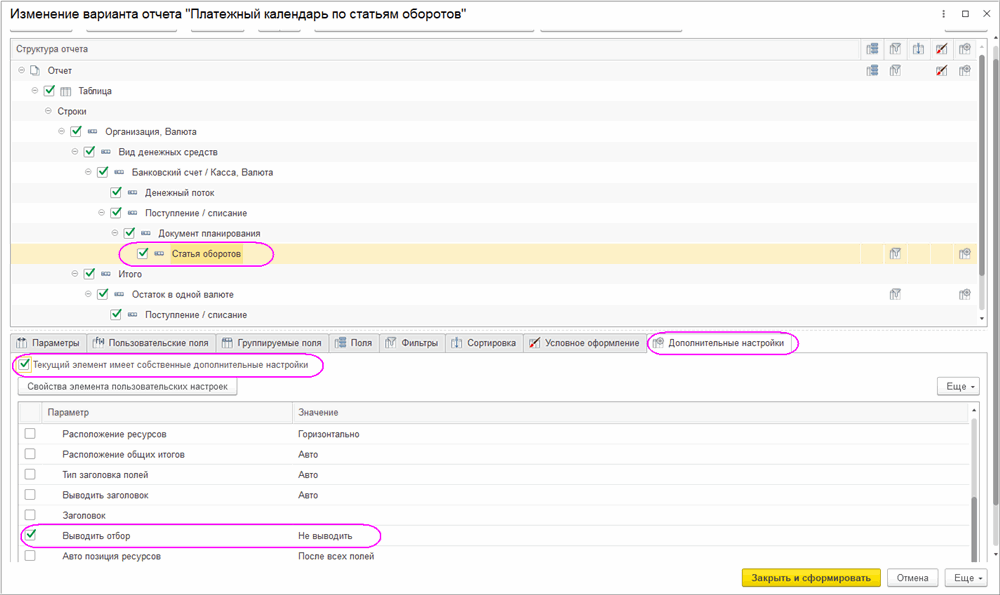Open the Еще dropdown above parameter table
Viewport: 1000px width, 595px height.
pyautogui.click(x=956, y=387)
